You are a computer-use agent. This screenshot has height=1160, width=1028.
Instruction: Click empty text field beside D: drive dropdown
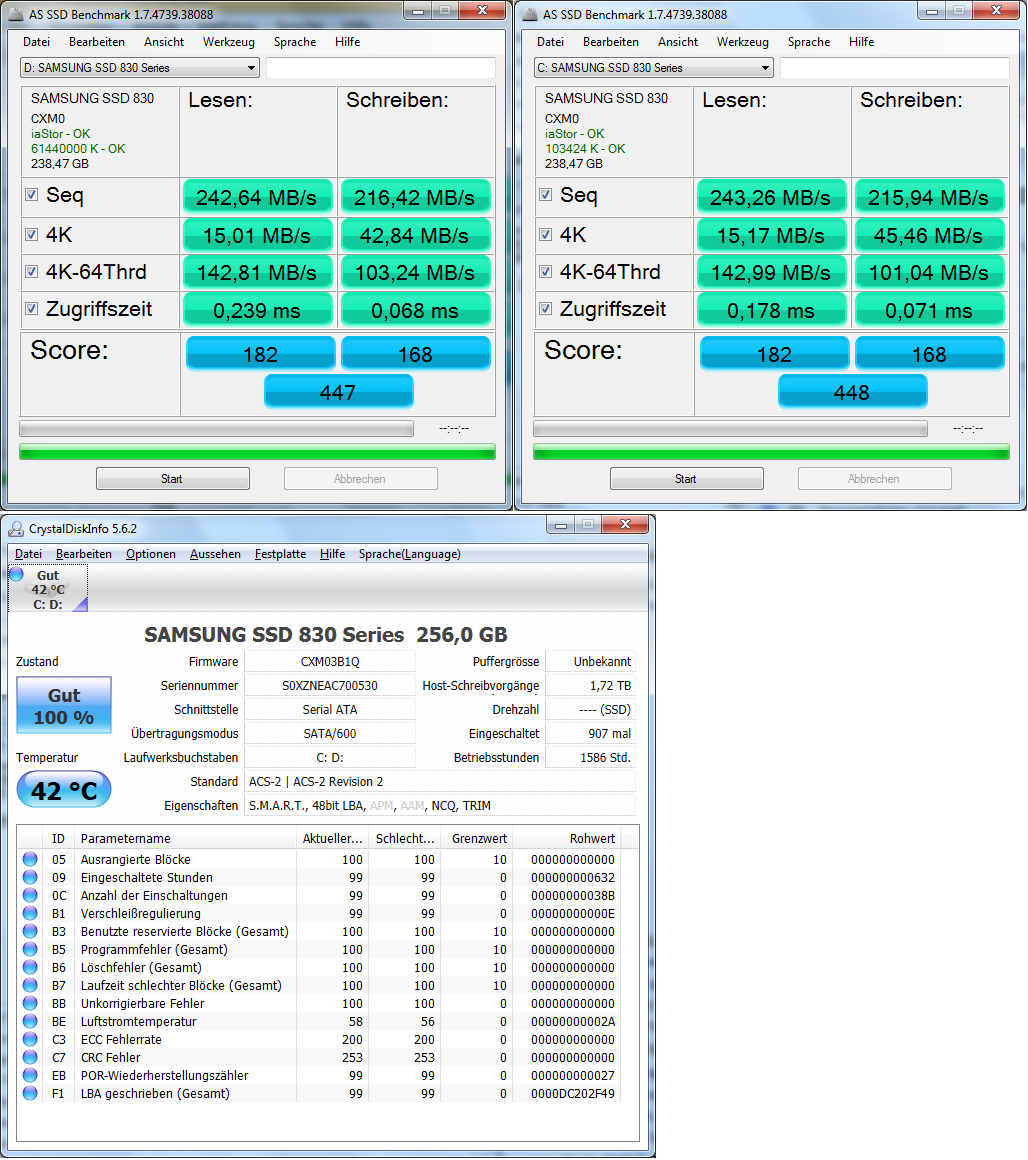[380, 67]
